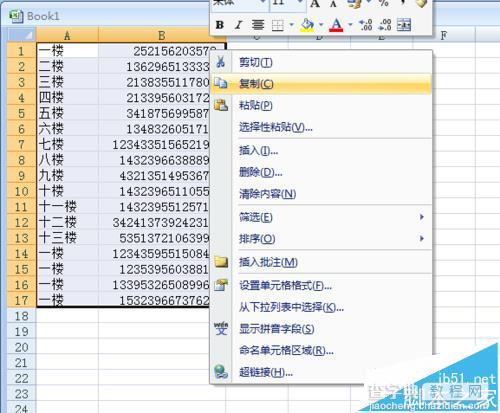Select row 10 header
The width and height of the screenshot is (500, 413).
tap(21, 191)
